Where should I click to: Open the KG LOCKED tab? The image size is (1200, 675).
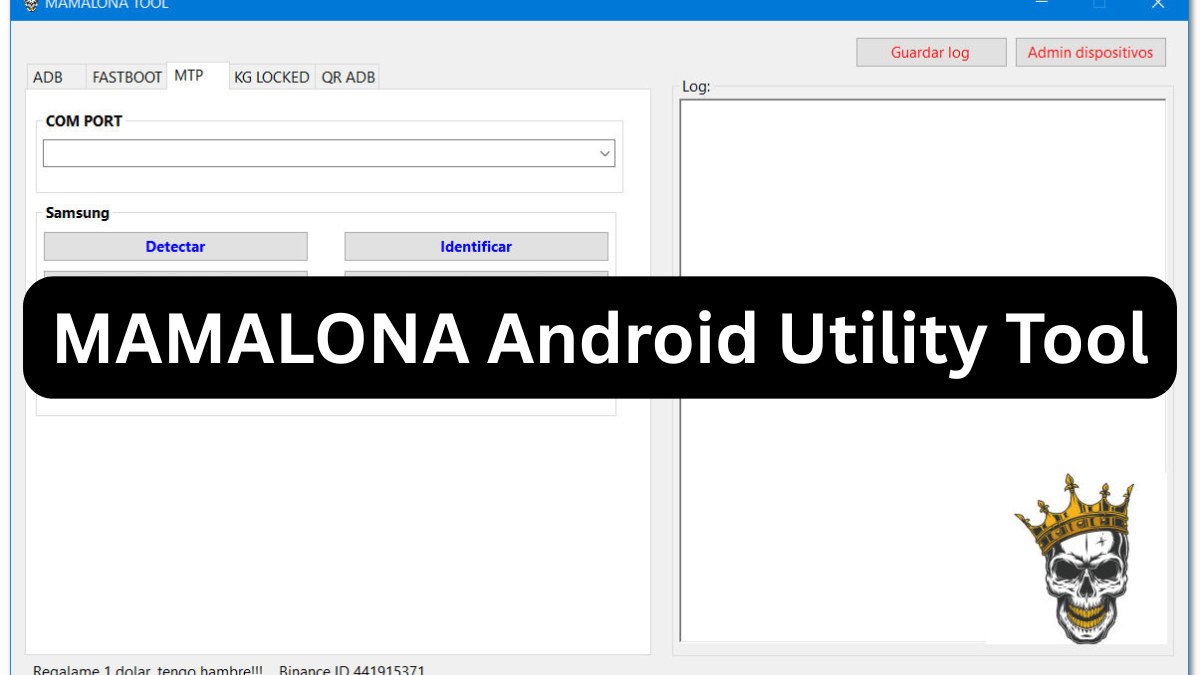272,77
